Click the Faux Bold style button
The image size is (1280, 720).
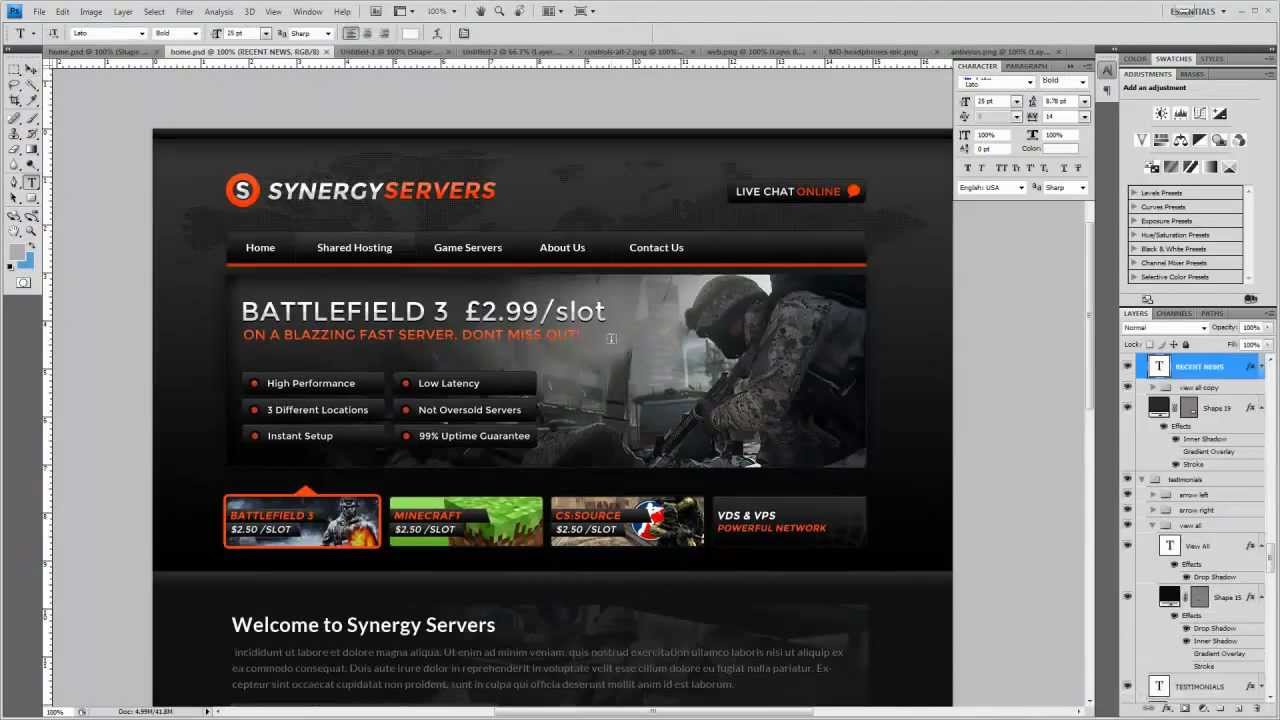[967, 168]
